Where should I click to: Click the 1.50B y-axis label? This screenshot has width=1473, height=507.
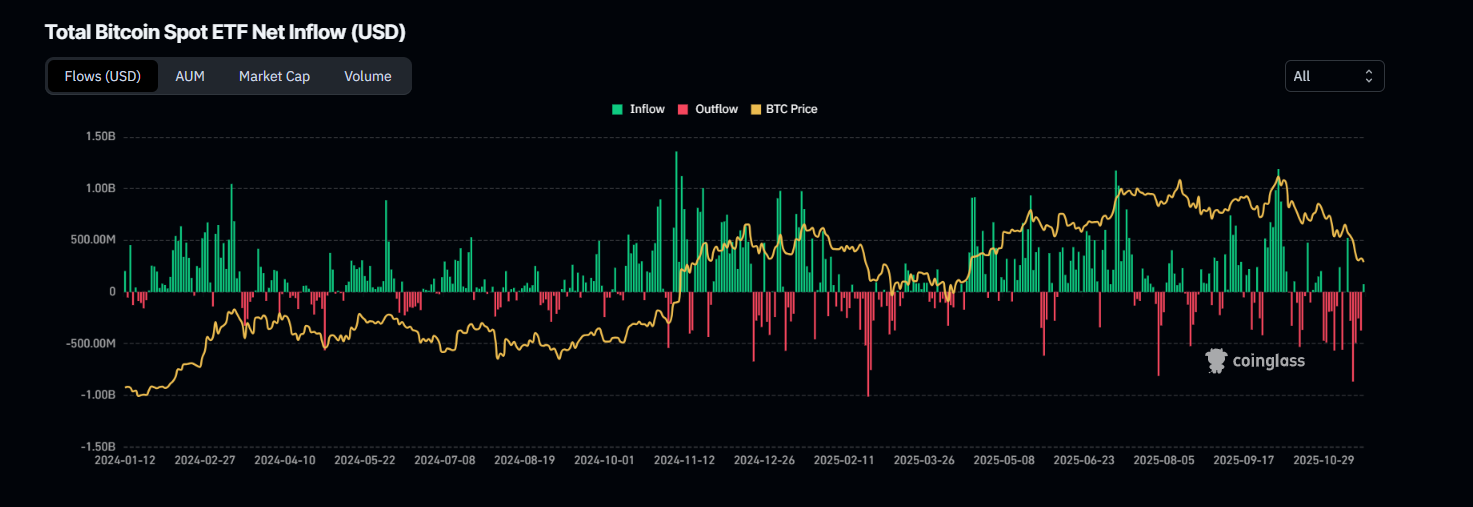click(99, 136)
